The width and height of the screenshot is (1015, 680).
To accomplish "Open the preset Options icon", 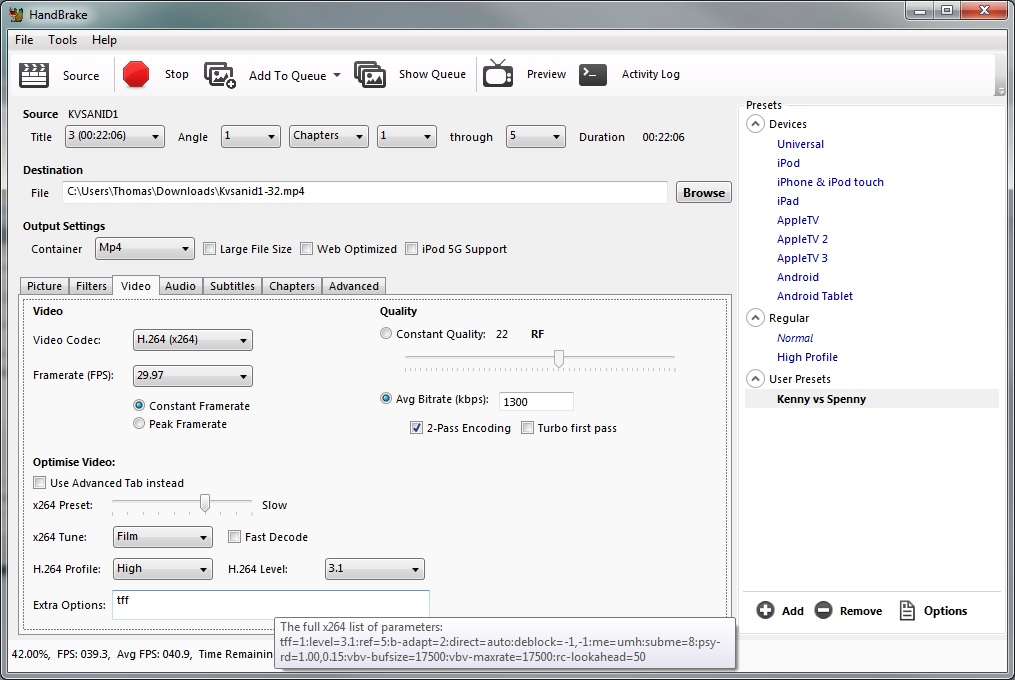I will (907, 610).
